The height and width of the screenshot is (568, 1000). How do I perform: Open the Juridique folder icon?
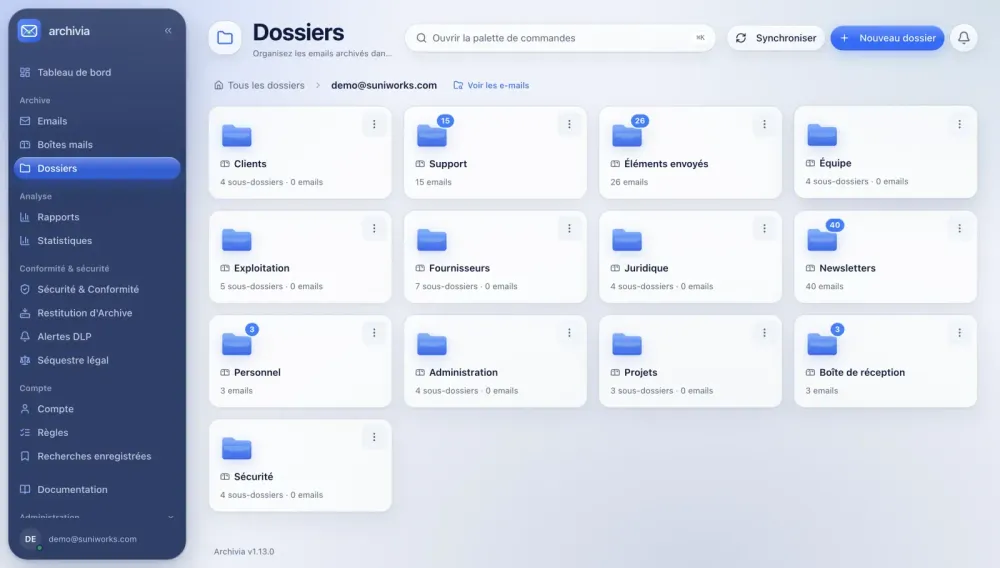tap(627, 240)
